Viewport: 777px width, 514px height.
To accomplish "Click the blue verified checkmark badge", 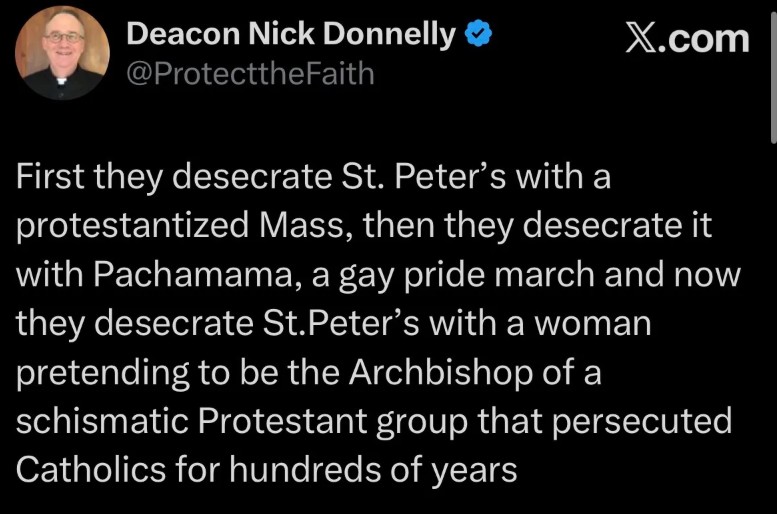I will pos(480,35).
